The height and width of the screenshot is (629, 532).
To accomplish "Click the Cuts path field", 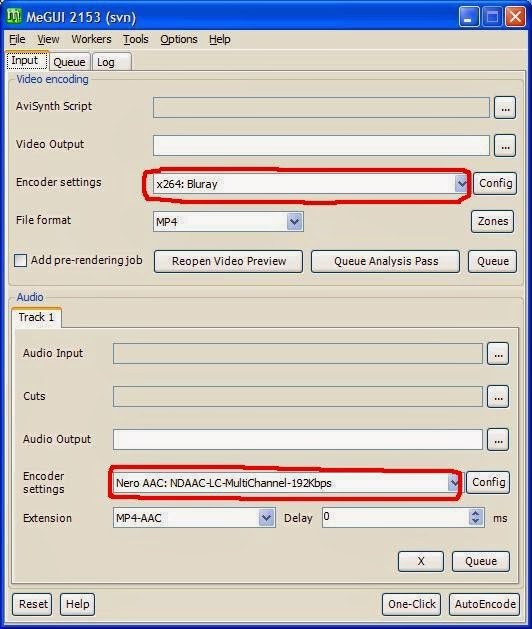I will click(298, 396).
